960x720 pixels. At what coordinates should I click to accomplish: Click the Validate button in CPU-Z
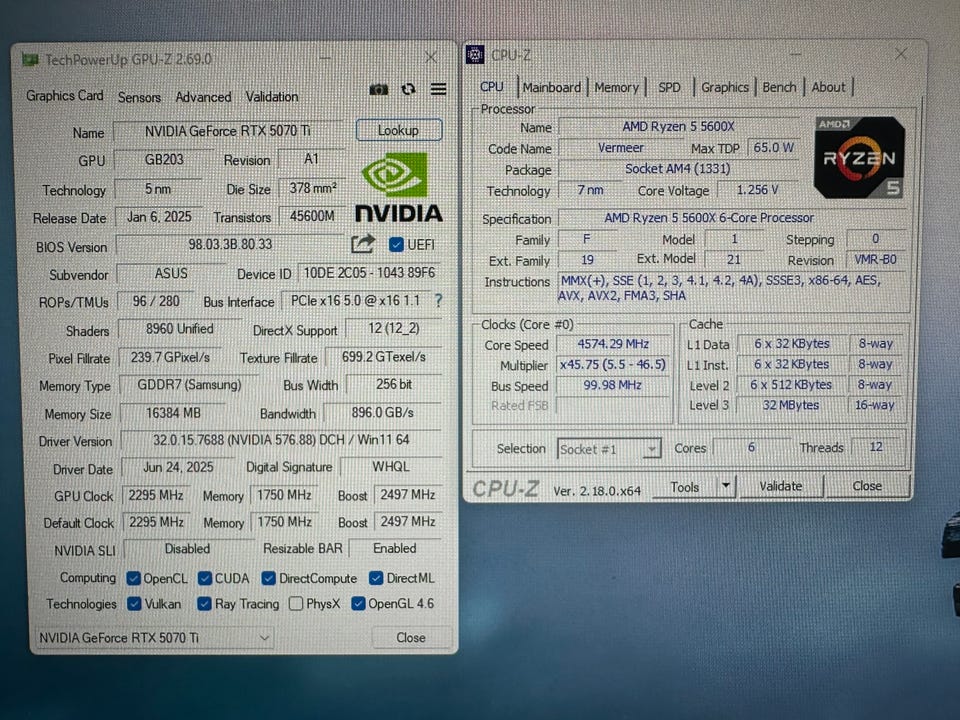pos(781,486)
